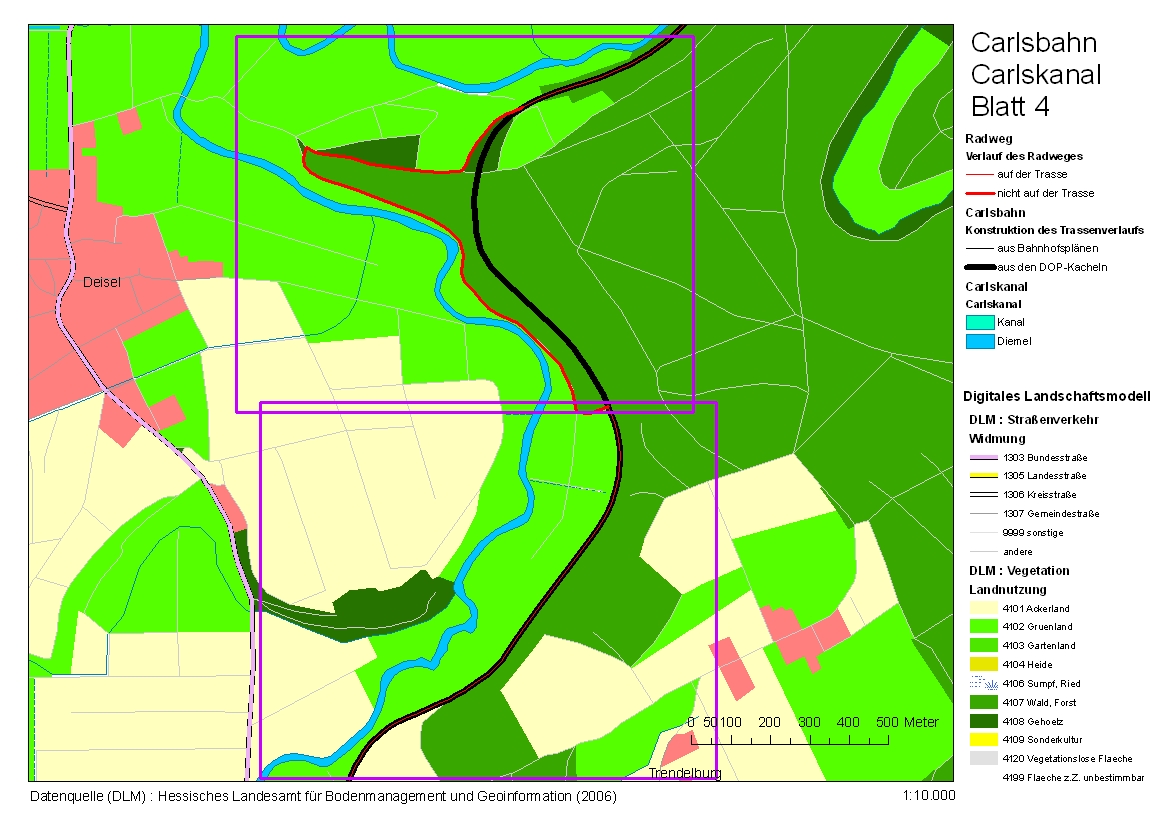Click the thick red 'nicht auf der Trasse' symbol

(x=980, y=193)
